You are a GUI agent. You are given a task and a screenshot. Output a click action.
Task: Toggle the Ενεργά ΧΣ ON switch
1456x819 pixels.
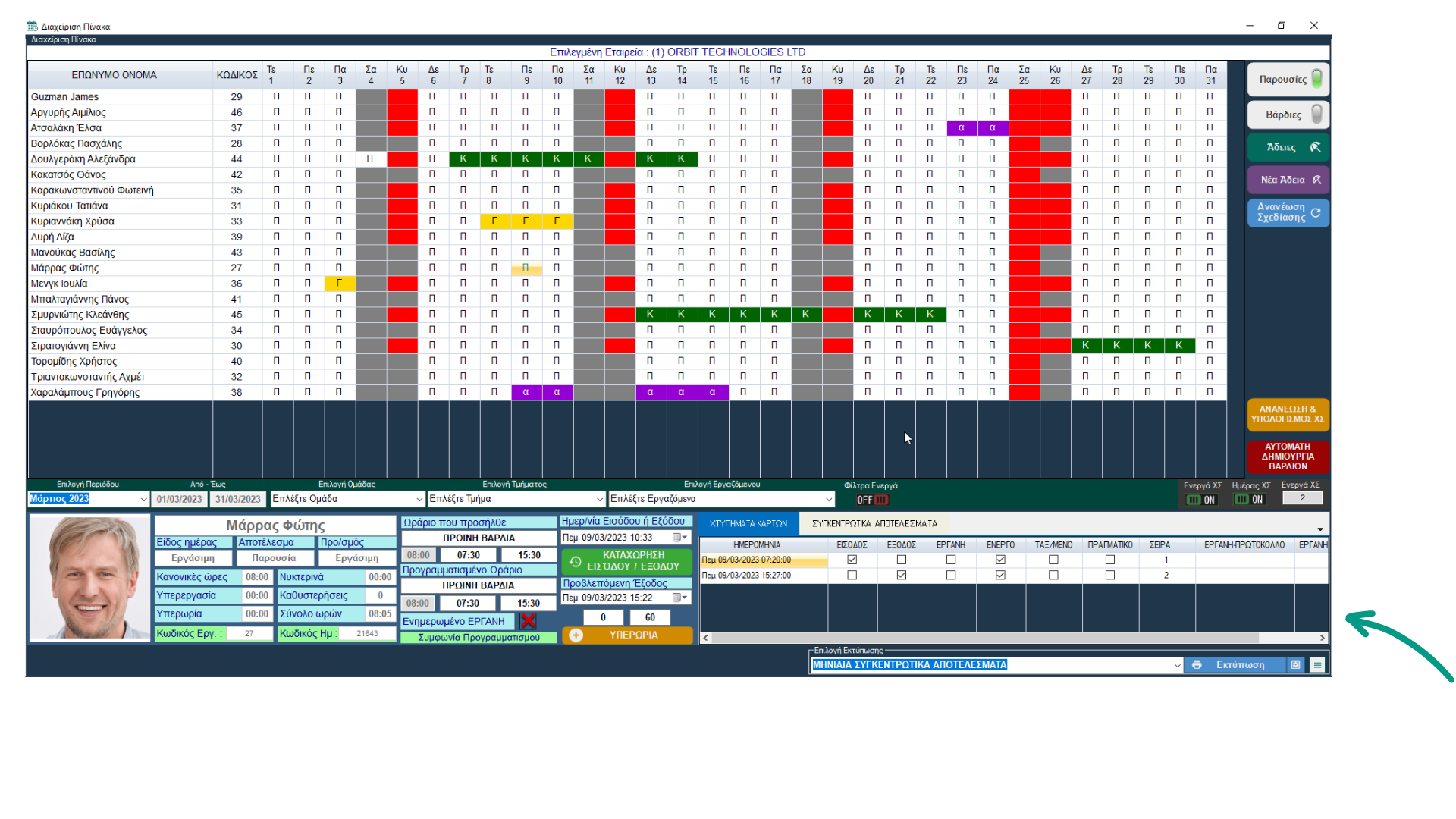coord(1201,500)
